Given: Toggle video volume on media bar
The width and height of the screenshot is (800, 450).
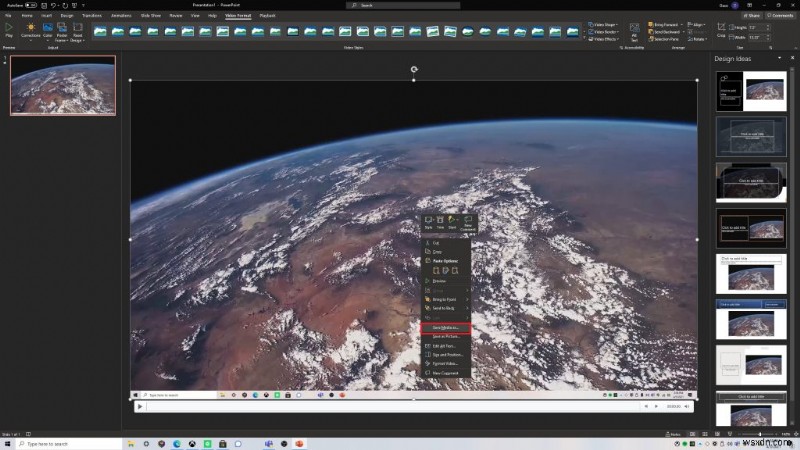Looking at the screenshot, I should tap(687, 407).
